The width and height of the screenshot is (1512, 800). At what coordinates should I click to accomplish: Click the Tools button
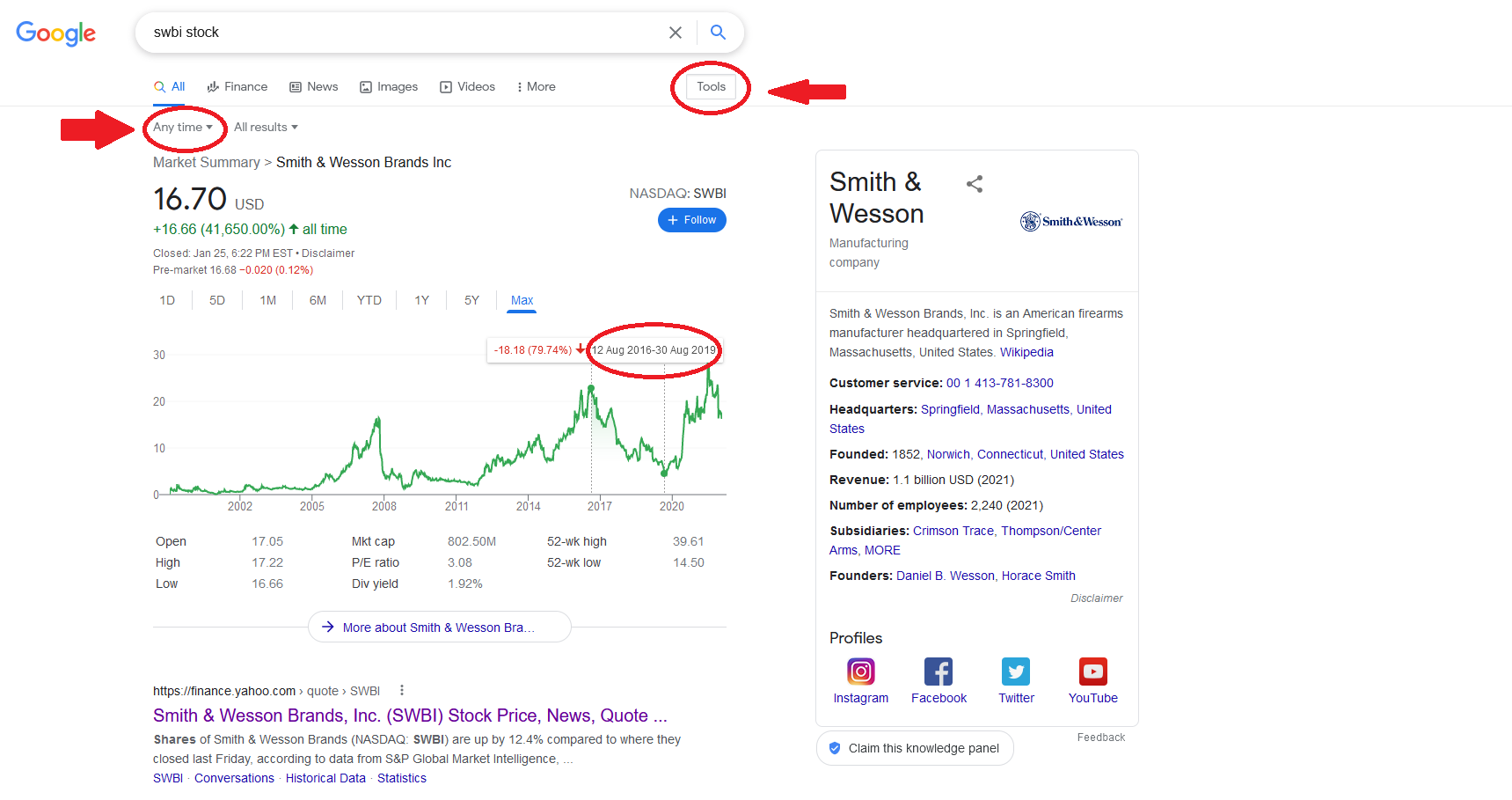(711, 87)
